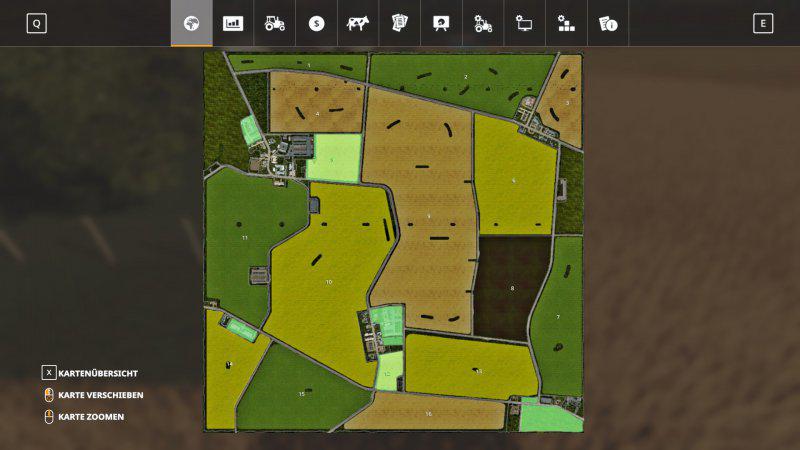Select dark brown field 8 on map

click(511, 287)
